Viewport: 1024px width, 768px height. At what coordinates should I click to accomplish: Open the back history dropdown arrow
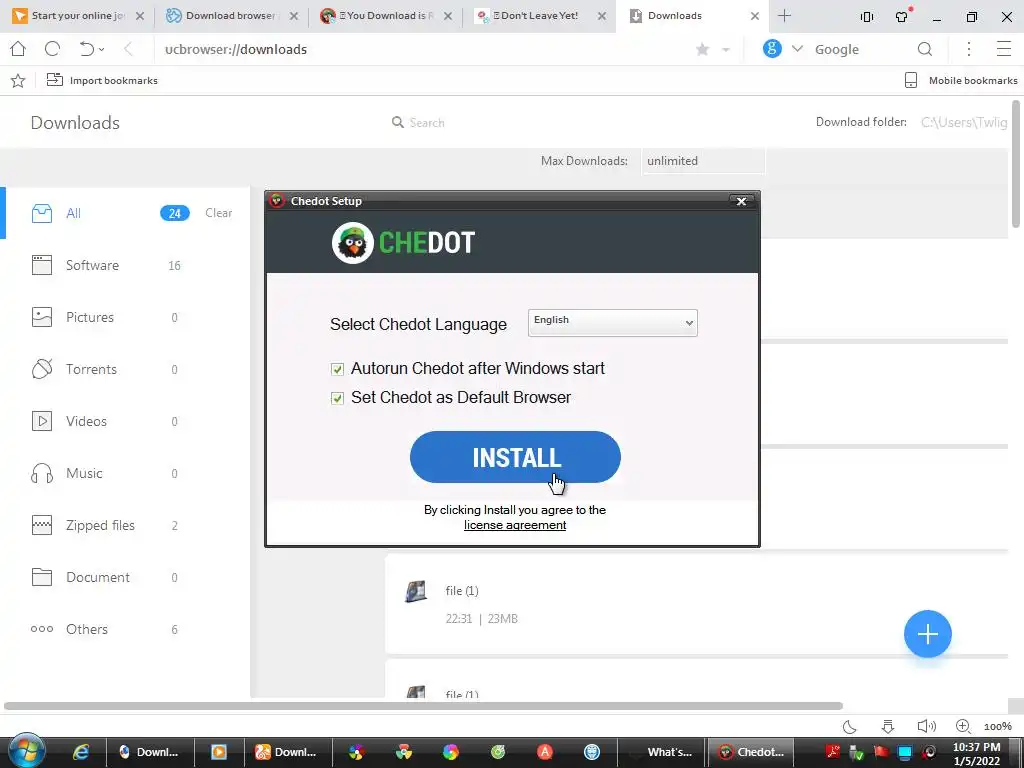101,50
